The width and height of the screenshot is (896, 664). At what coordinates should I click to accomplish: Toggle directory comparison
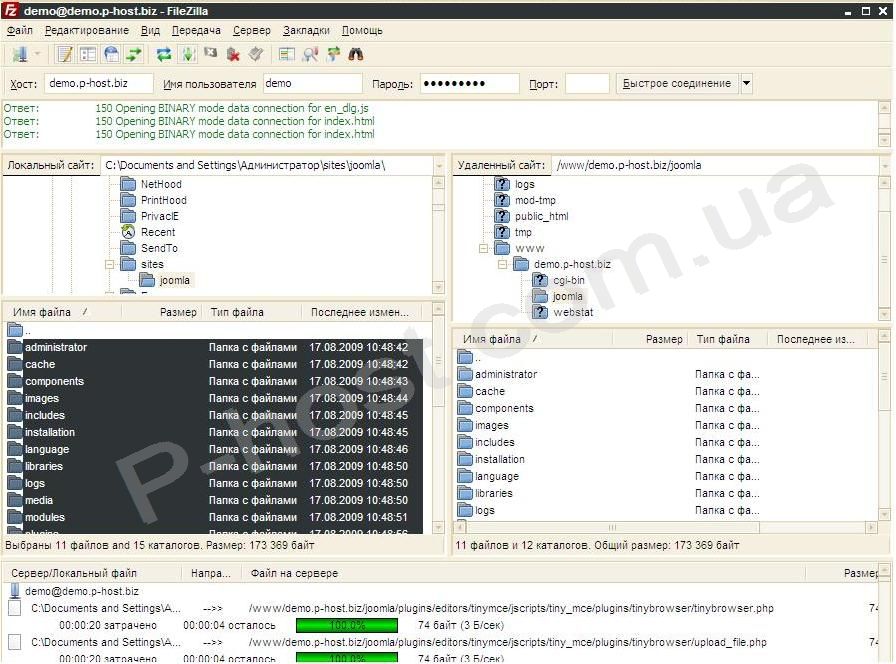[x=310, y=54]
